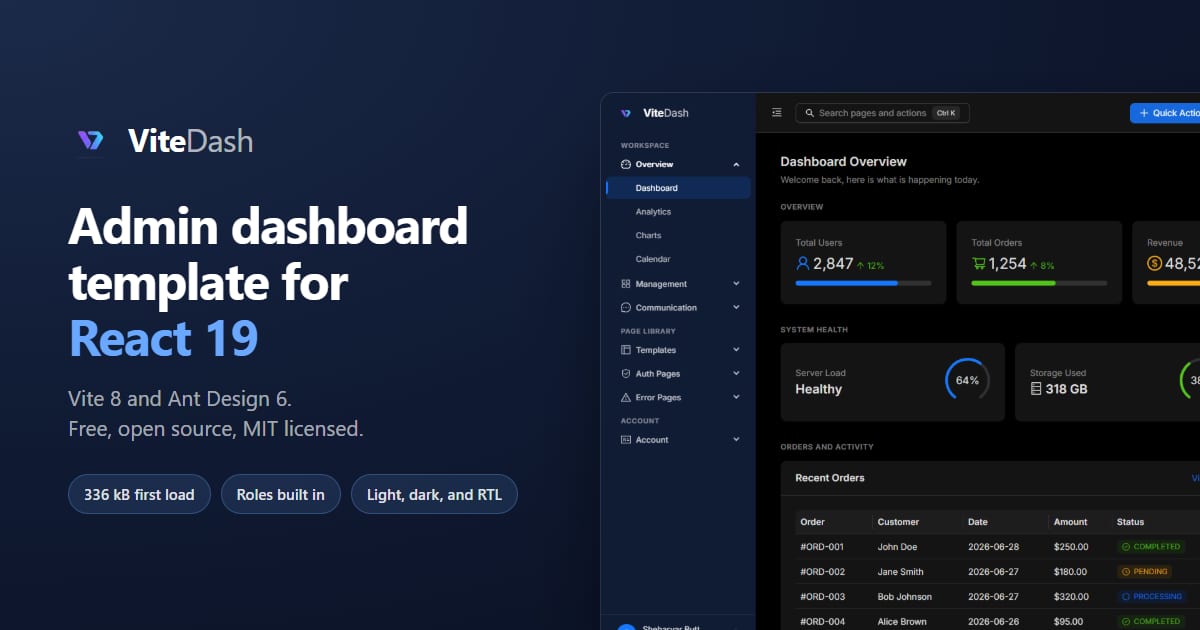
Task: Click the Management grid icon
Action: (x=626, y=284)
